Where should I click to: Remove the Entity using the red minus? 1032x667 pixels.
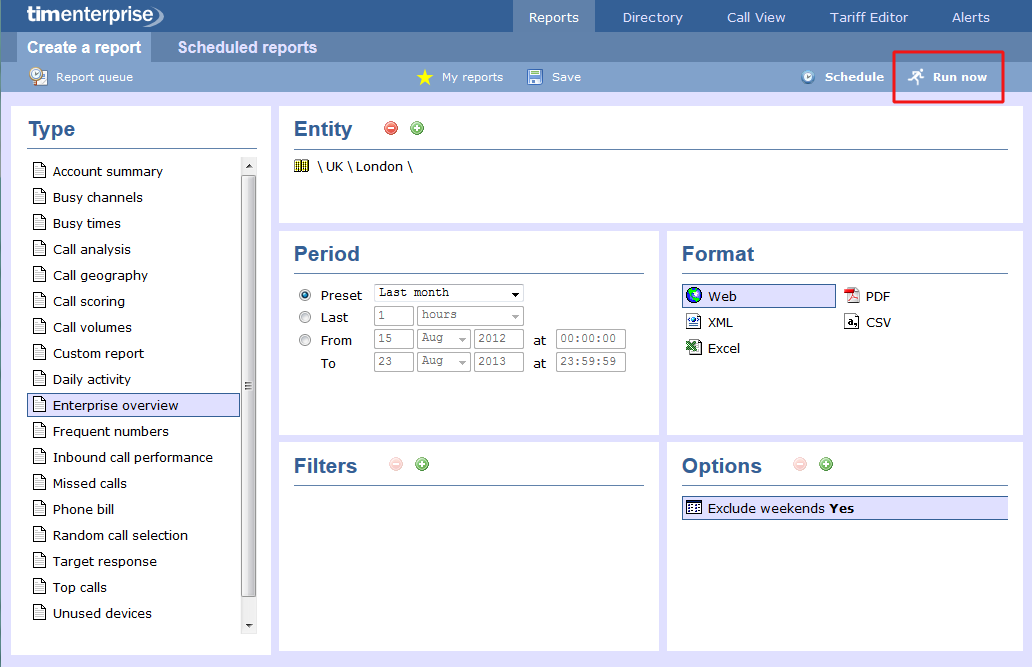click(x=390, y=128)
